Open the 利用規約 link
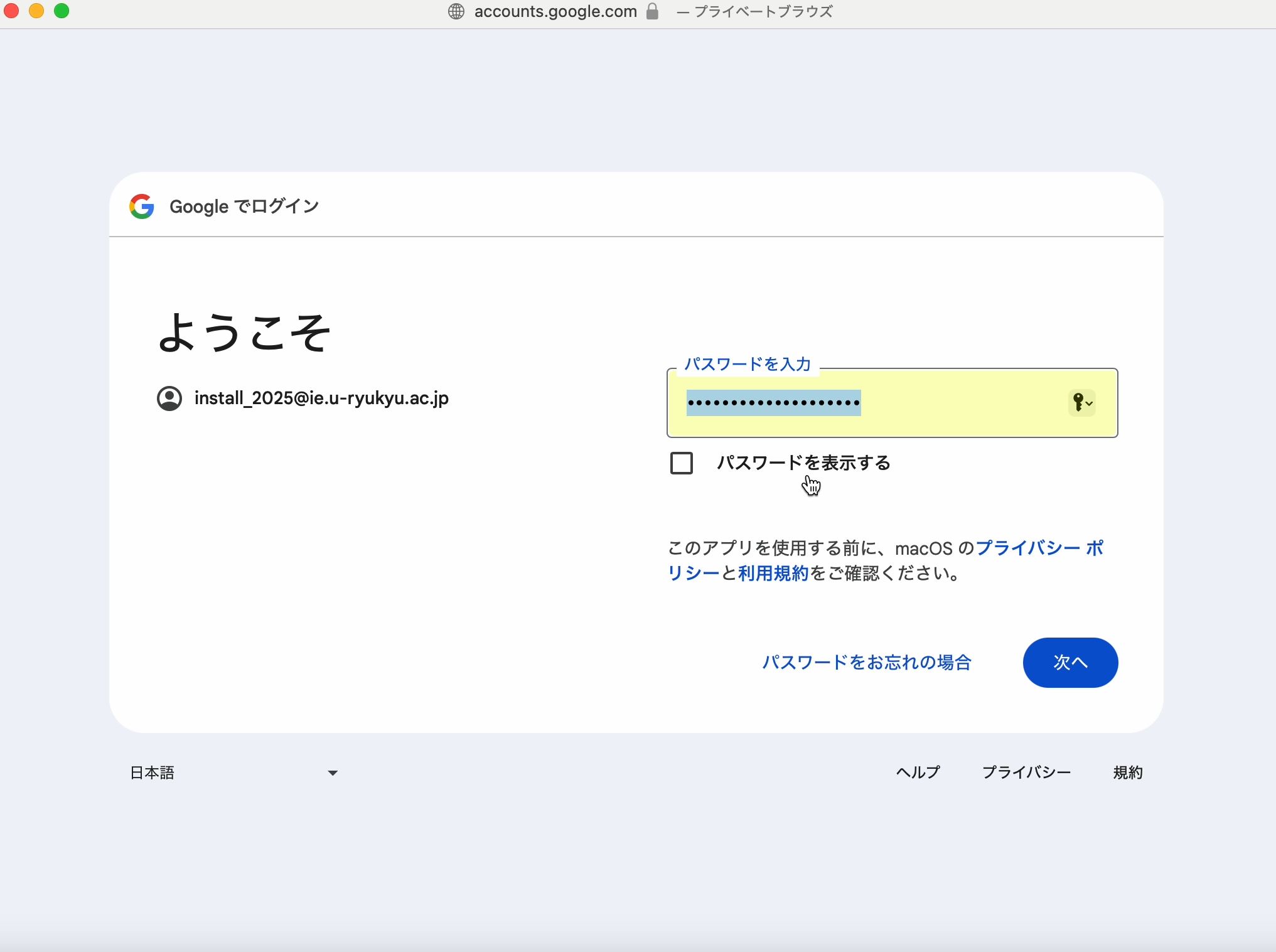This screenshot has width=1276, height=952. tap(773, 574)
